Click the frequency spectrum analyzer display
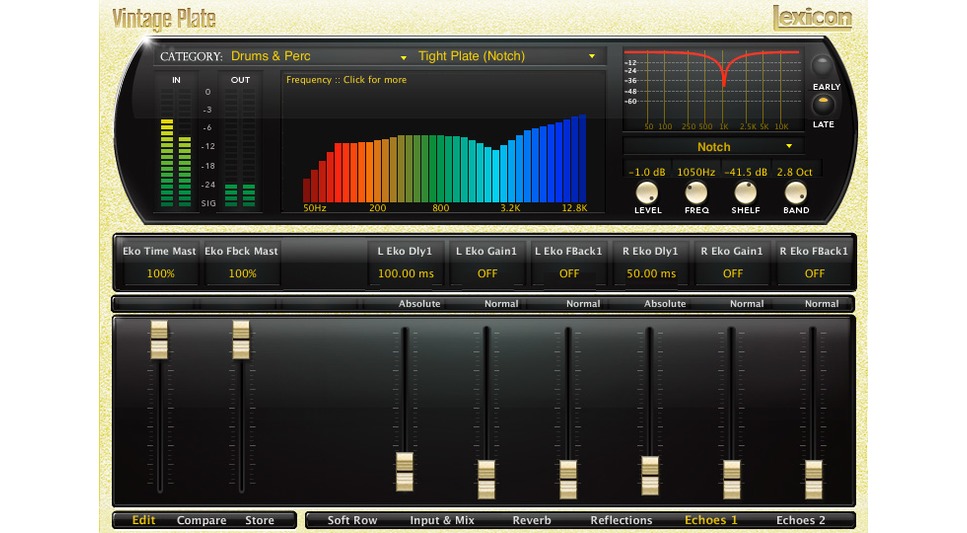The width and height of the screenshot is (967, 533). (443, 142)
